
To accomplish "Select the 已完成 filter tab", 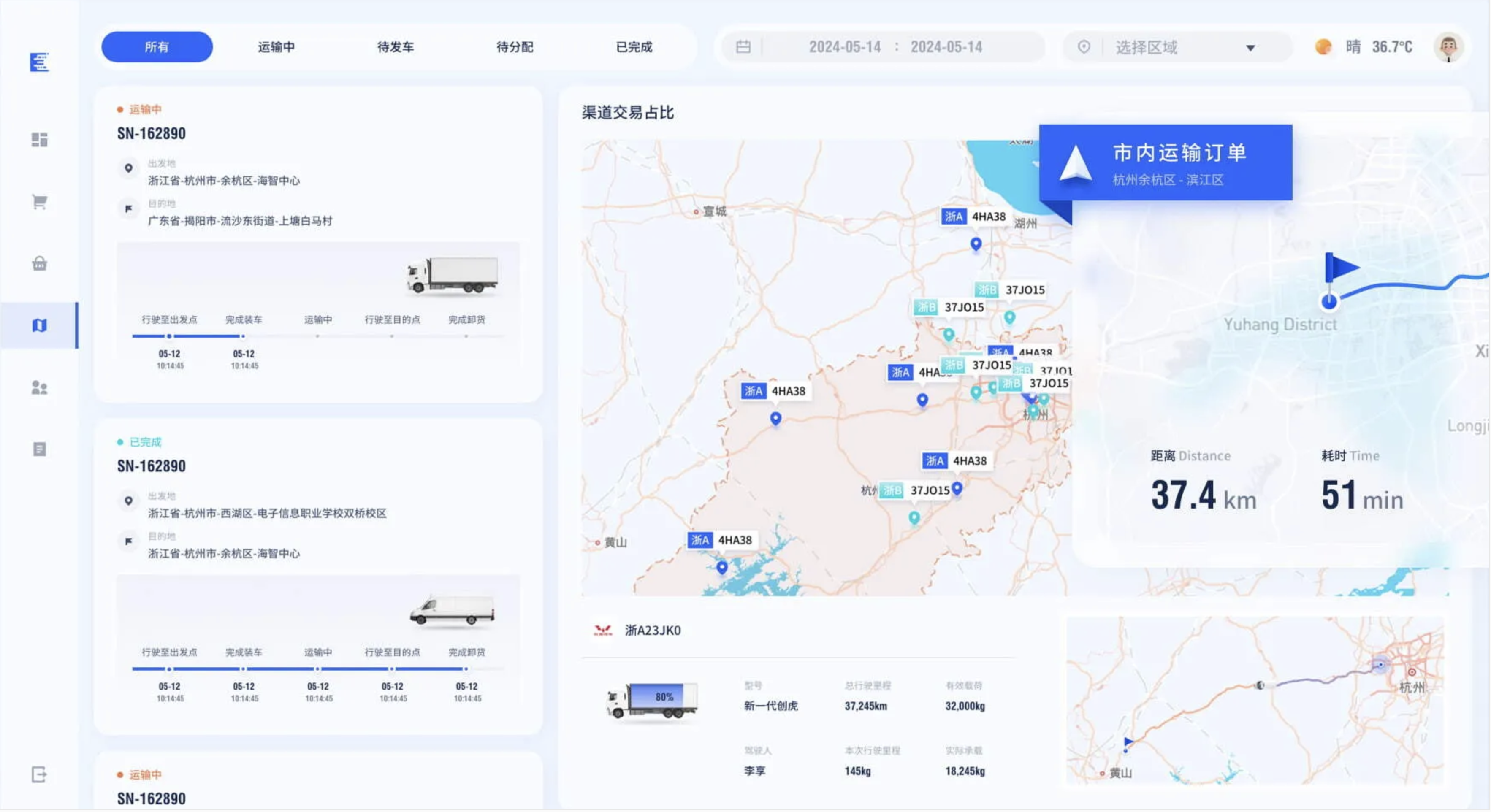I will (x=634, y=47).
